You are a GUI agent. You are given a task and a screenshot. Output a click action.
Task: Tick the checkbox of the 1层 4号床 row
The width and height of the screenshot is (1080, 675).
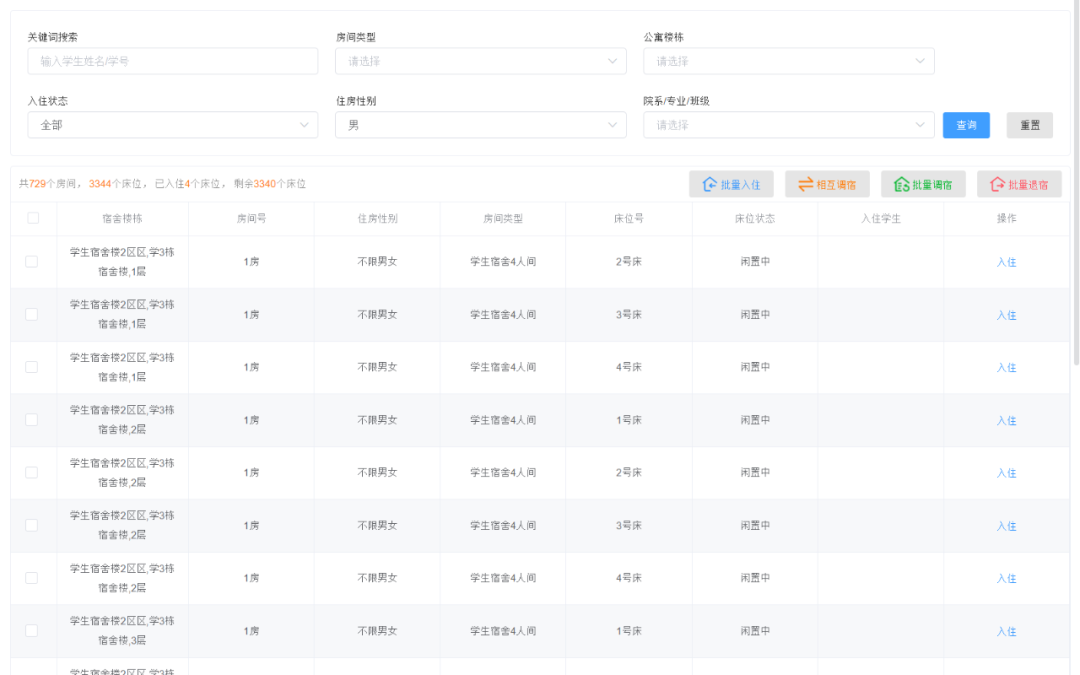pyautogui.click(x=32, y=367)
